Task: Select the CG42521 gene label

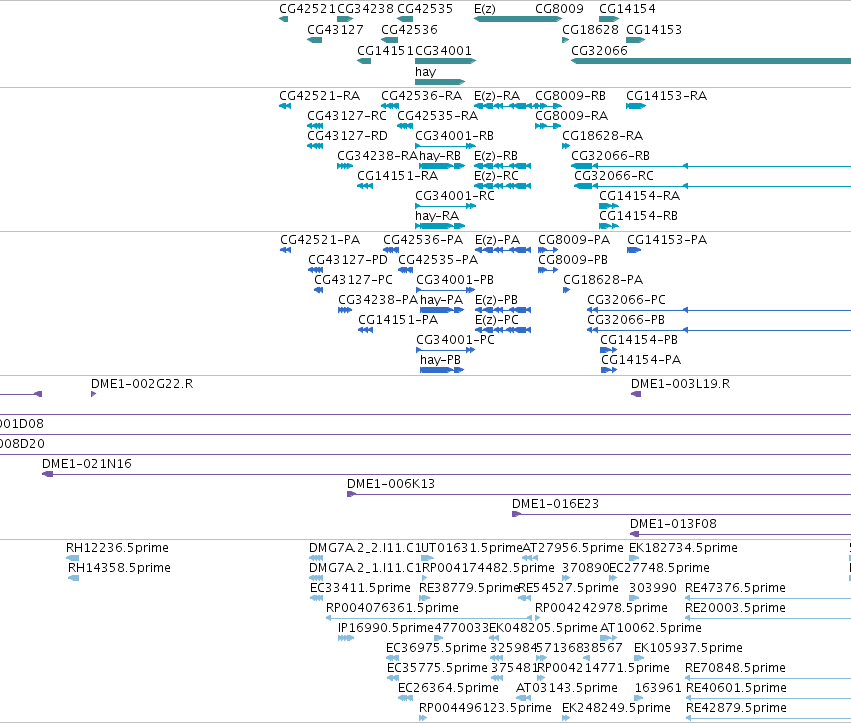Action: (307, 9)
